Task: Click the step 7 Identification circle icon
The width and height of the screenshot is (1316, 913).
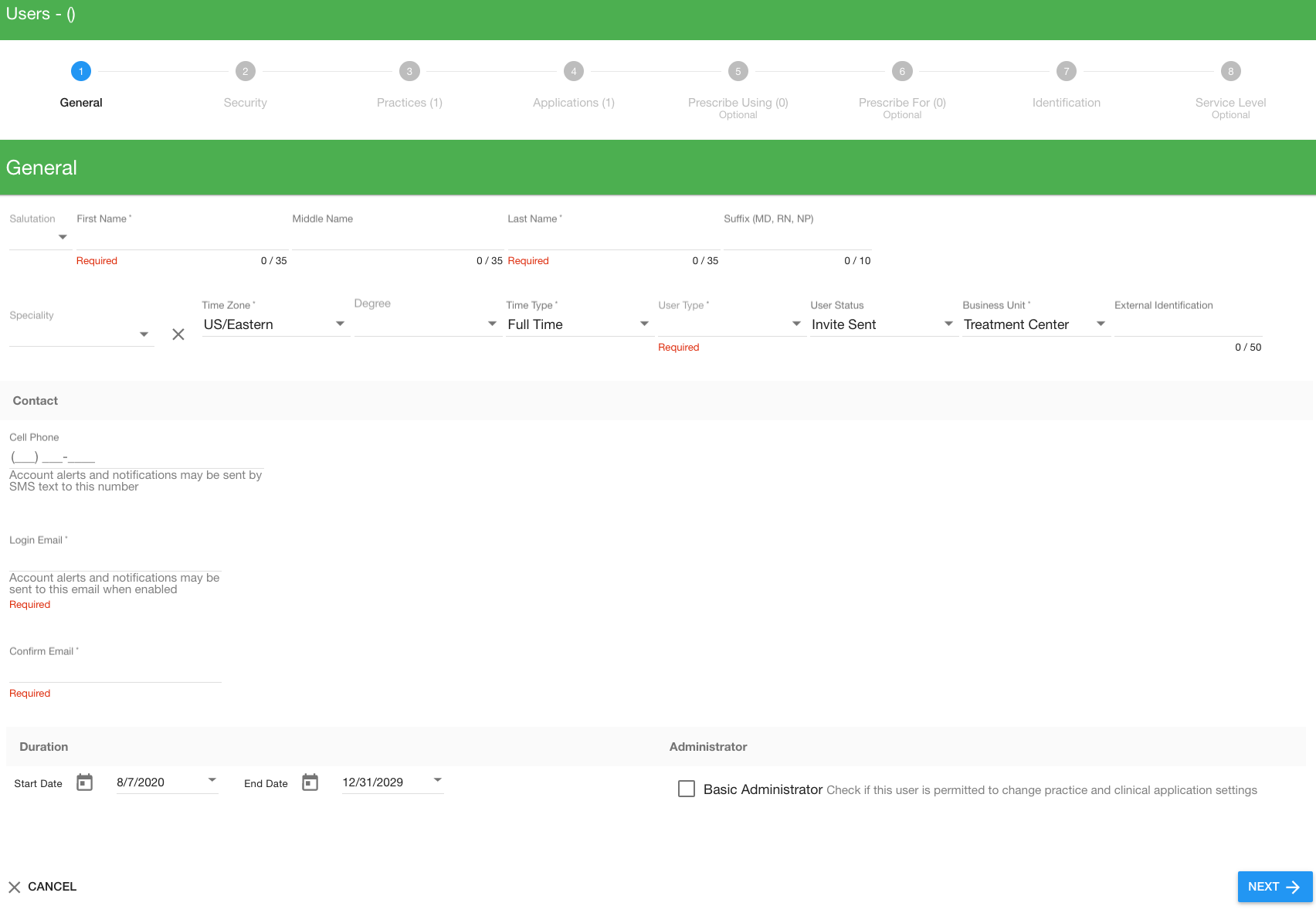Action: coord(1067,71)
